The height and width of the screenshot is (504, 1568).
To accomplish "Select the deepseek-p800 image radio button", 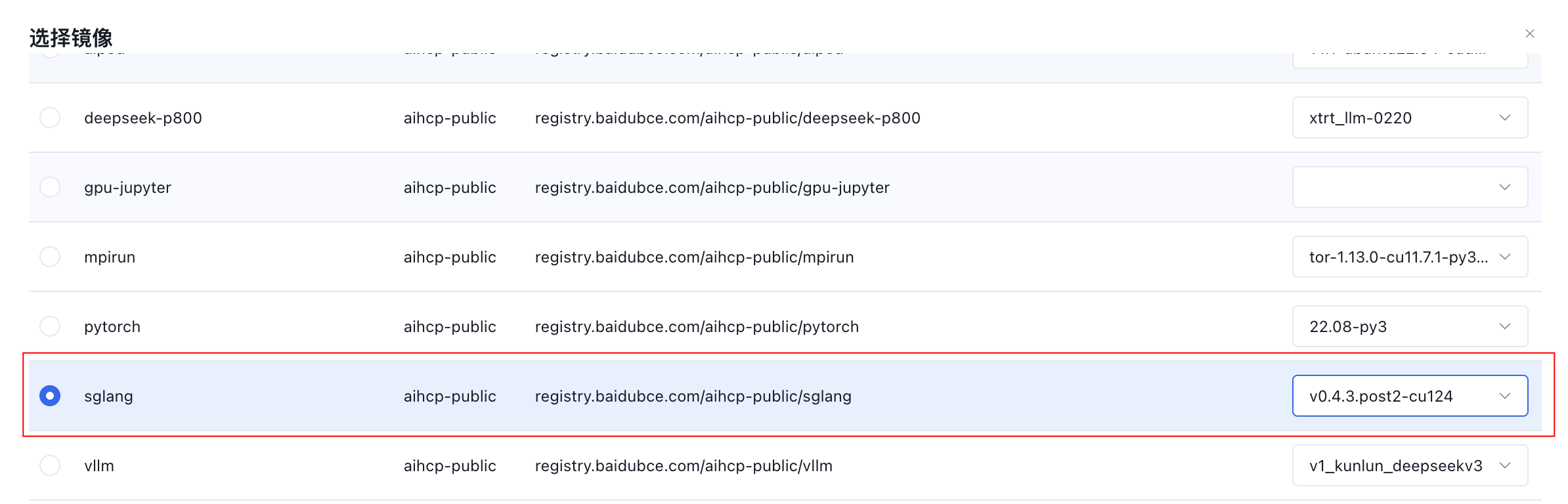I will click(50, 117).
